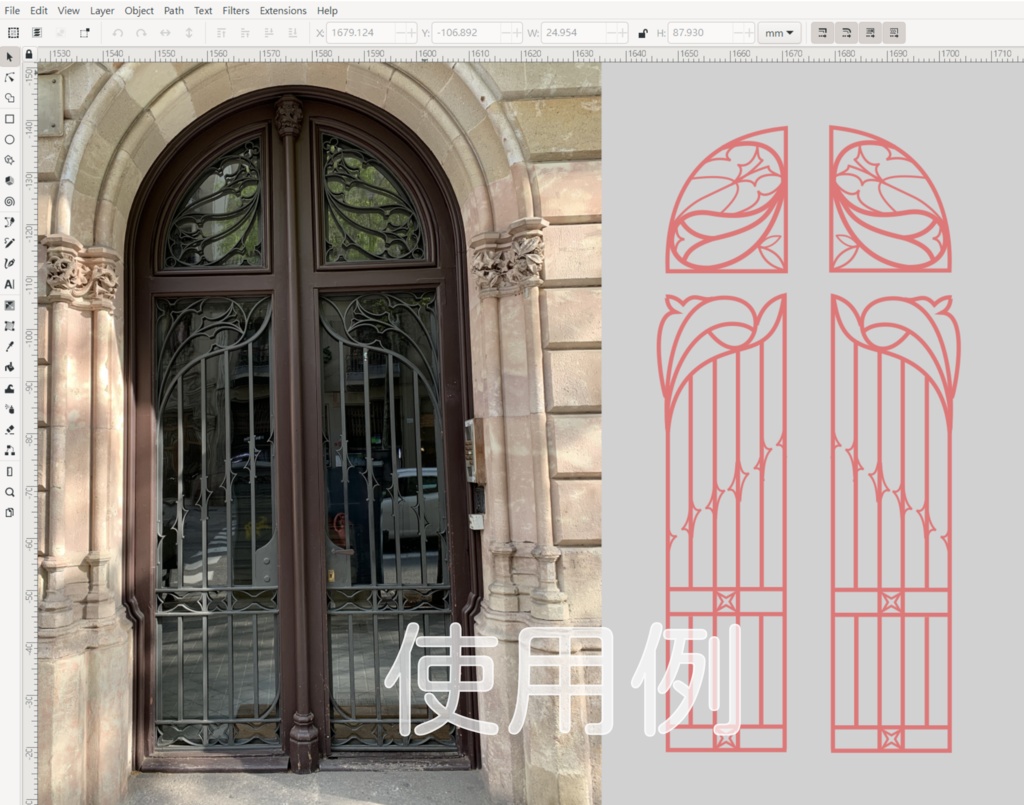Image resolution: width=1024 pixels, height=805 pixels.
Task: Decrease Y position with minus button
Action: (x=506, y=33)
